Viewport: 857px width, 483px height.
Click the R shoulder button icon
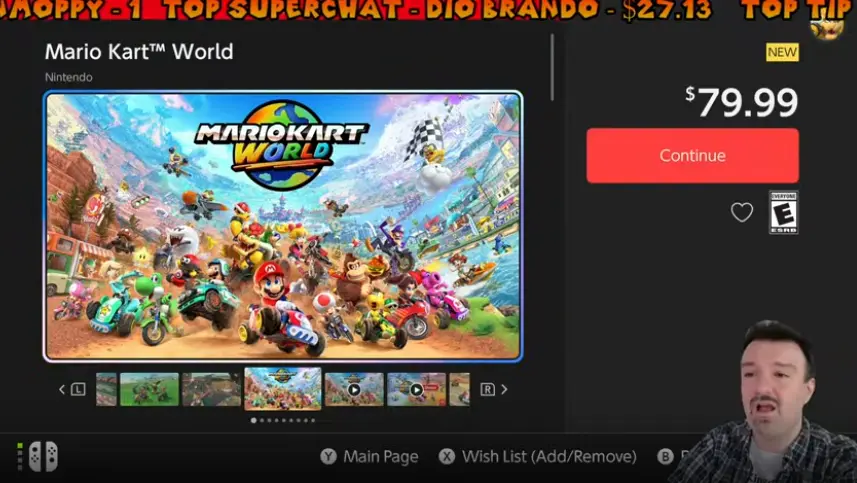487,390
